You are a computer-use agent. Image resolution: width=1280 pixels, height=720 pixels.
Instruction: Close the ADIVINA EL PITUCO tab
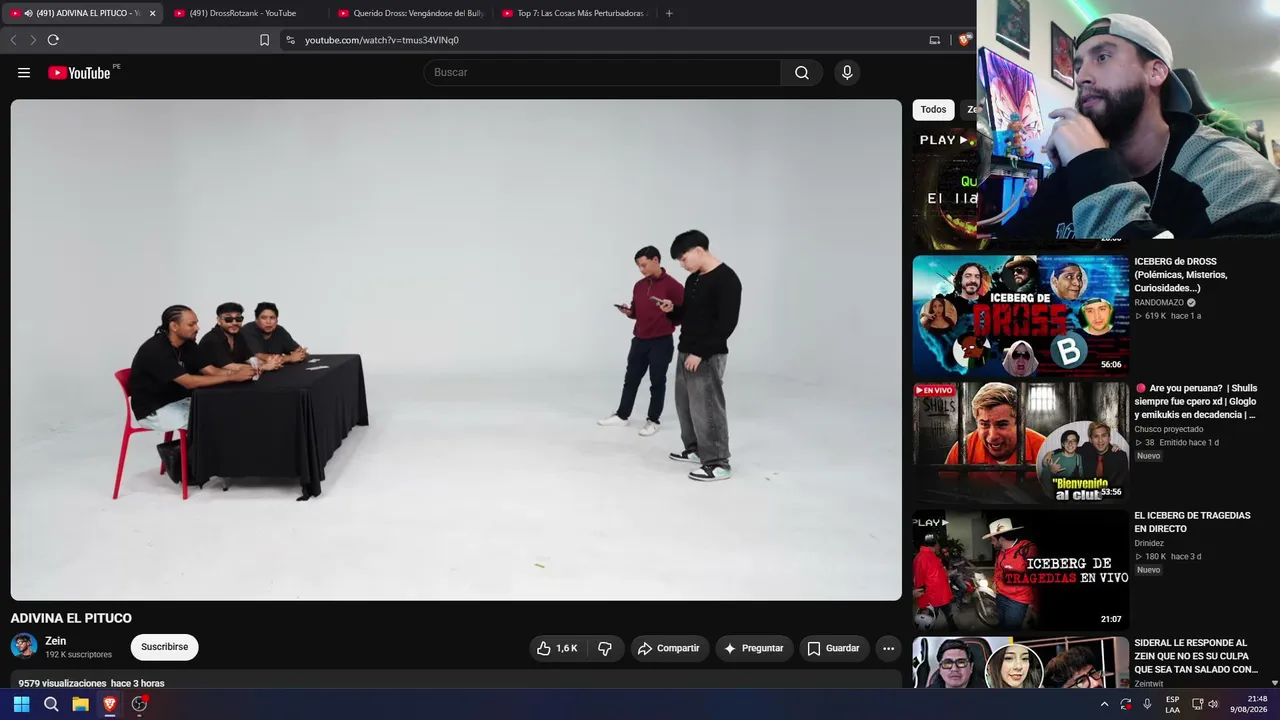click(152, 13)
